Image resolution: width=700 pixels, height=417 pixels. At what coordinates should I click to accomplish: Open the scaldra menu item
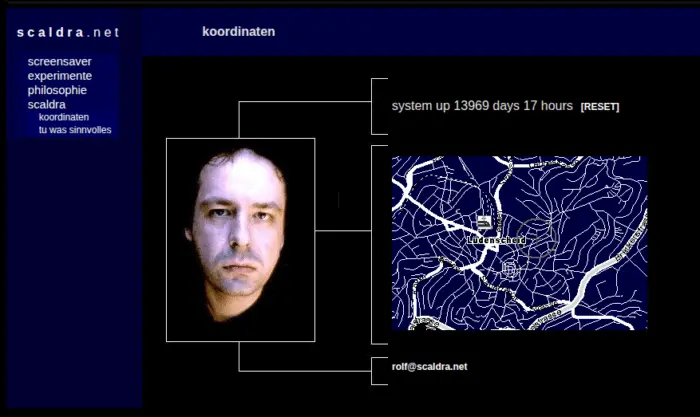(46, 104)
